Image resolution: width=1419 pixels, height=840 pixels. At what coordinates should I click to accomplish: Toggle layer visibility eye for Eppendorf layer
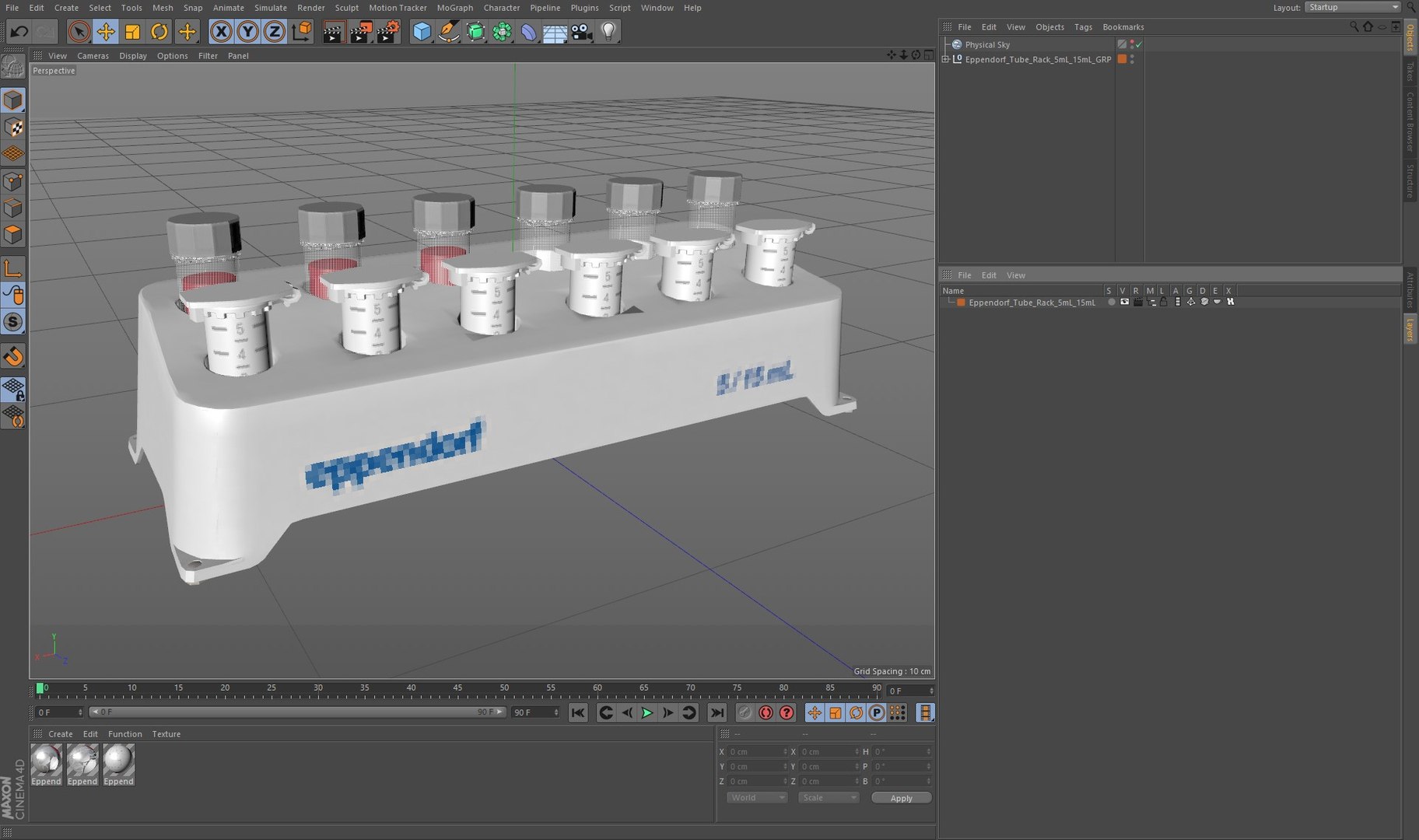[x=1124, y=302]
